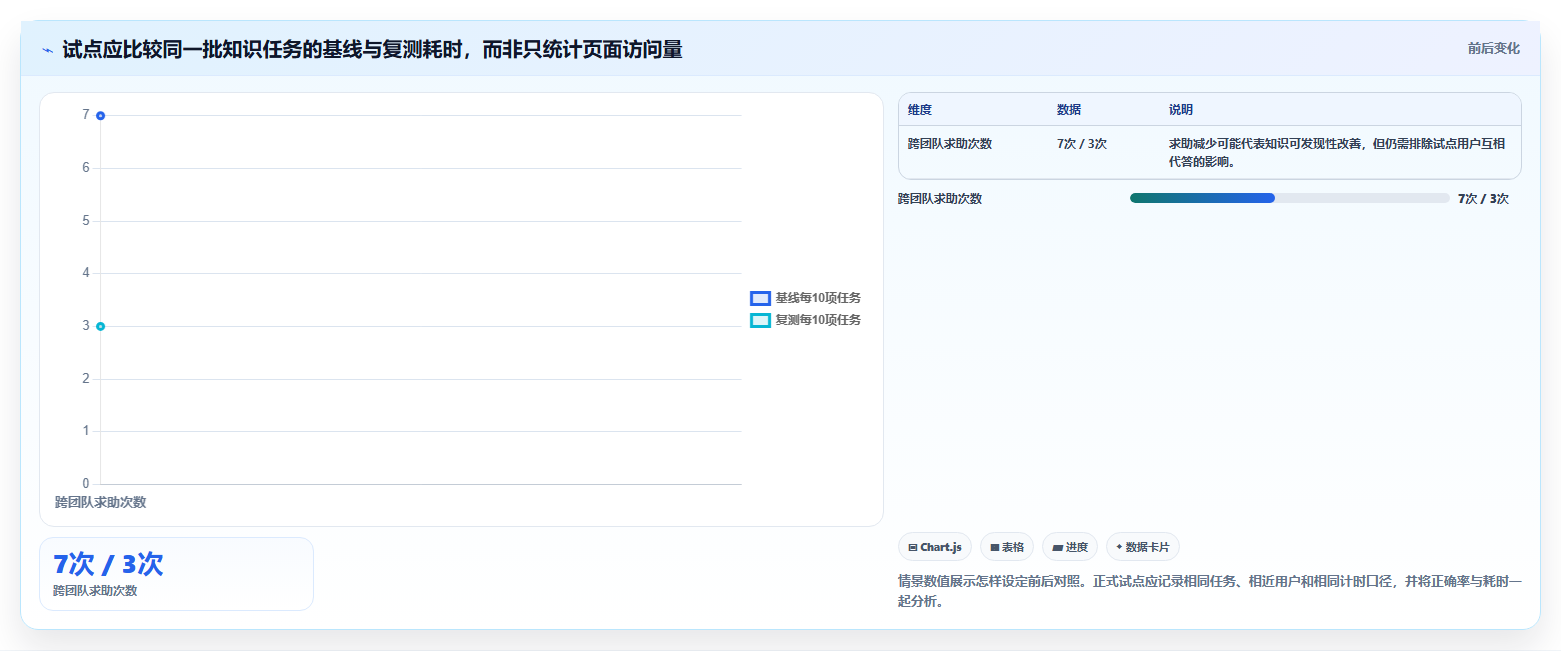Click the 跨团队求助次数 caption in data card
Screen dimensions: 1561x651
(x=95, y=591)
